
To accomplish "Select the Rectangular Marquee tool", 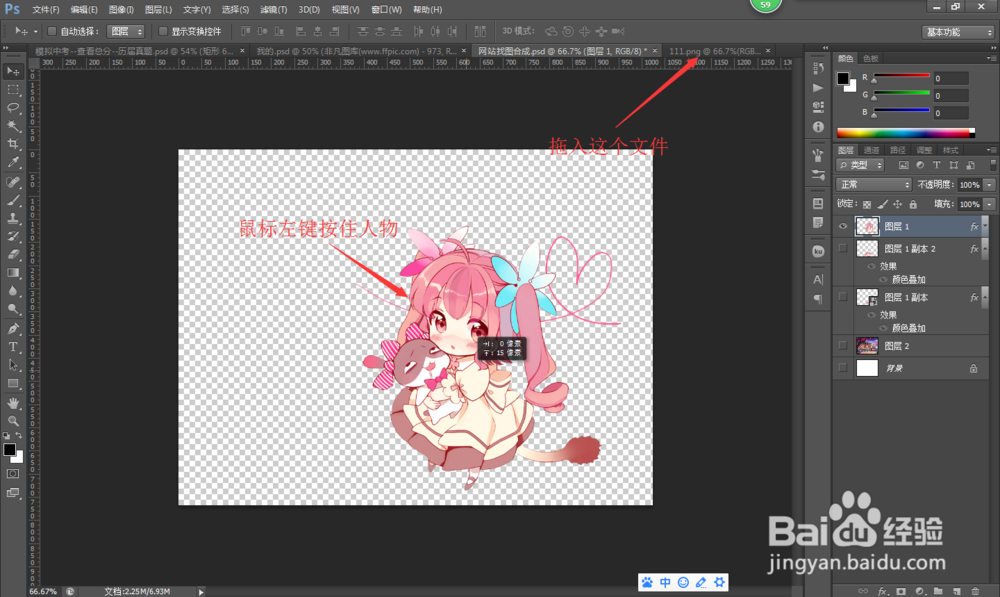I will (x=13, y=89).
